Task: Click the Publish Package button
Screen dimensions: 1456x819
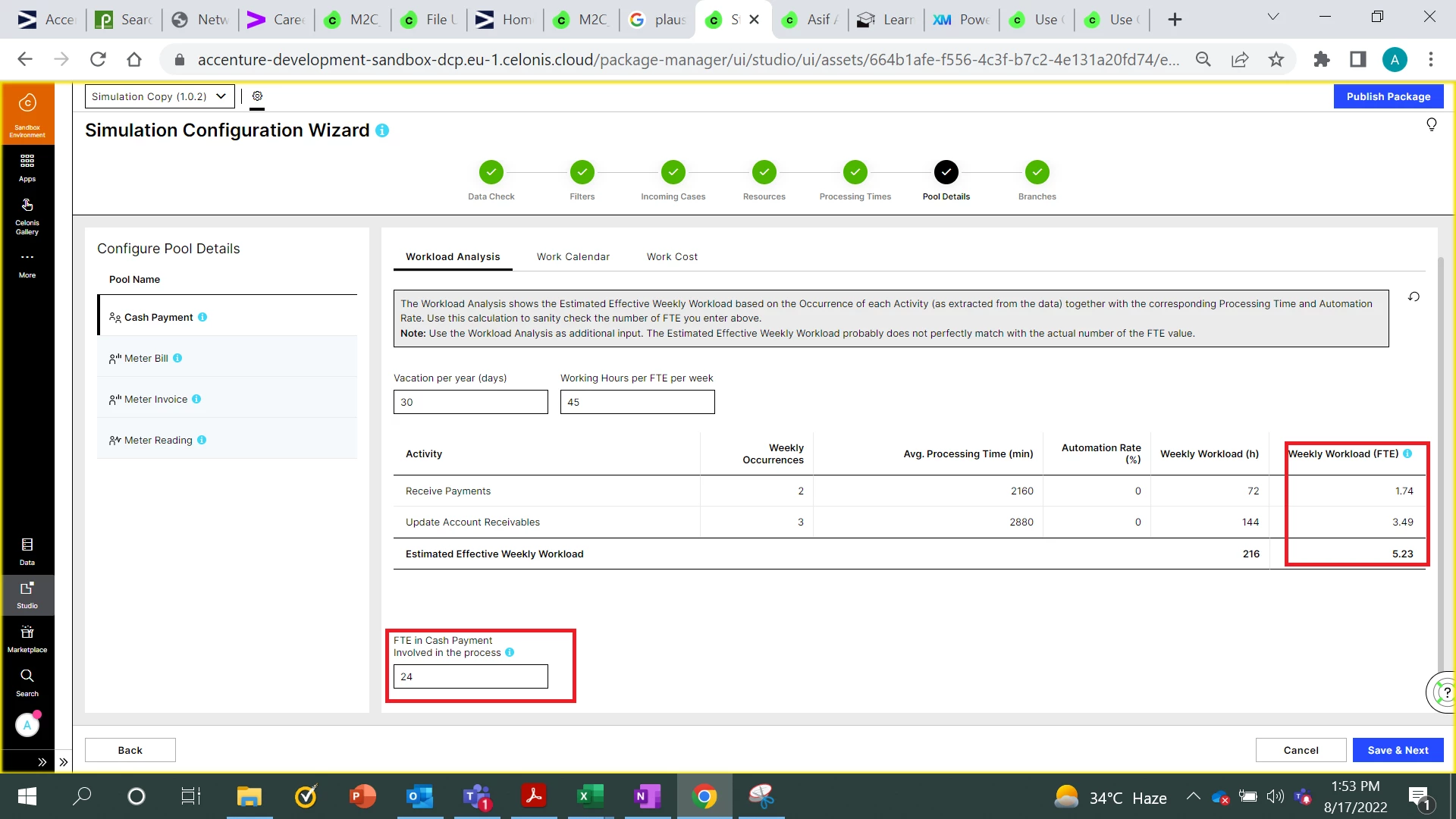Action: pyautogui.click(x=1388, y=96)
